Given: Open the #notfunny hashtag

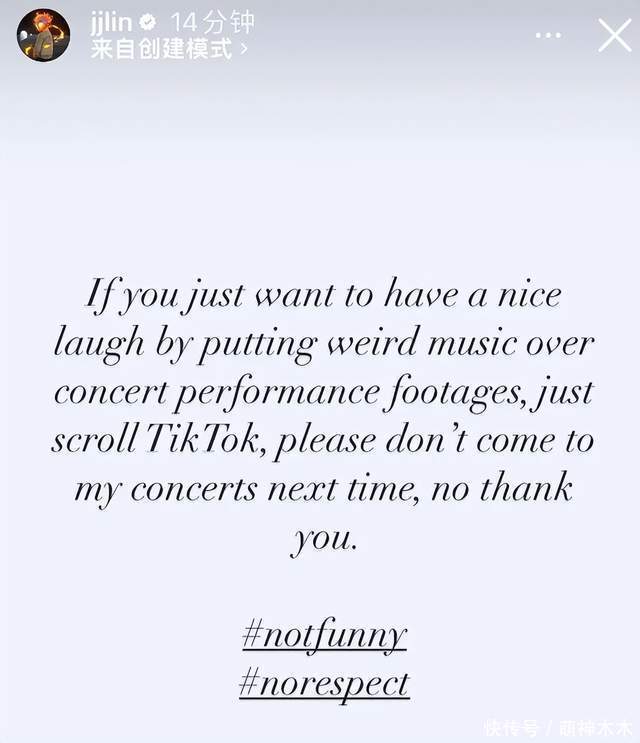Looking at the screenshot, I should pos(325,635).
